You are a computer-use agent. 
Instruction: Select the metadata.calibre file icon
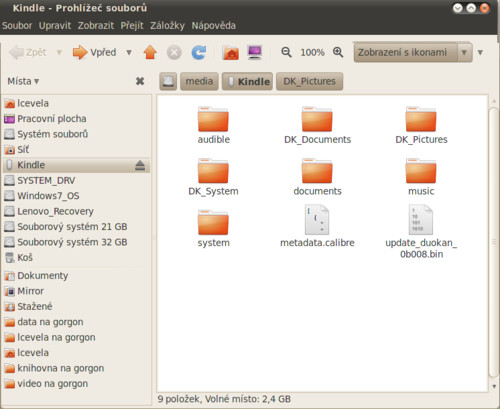[x=317, y=220]
